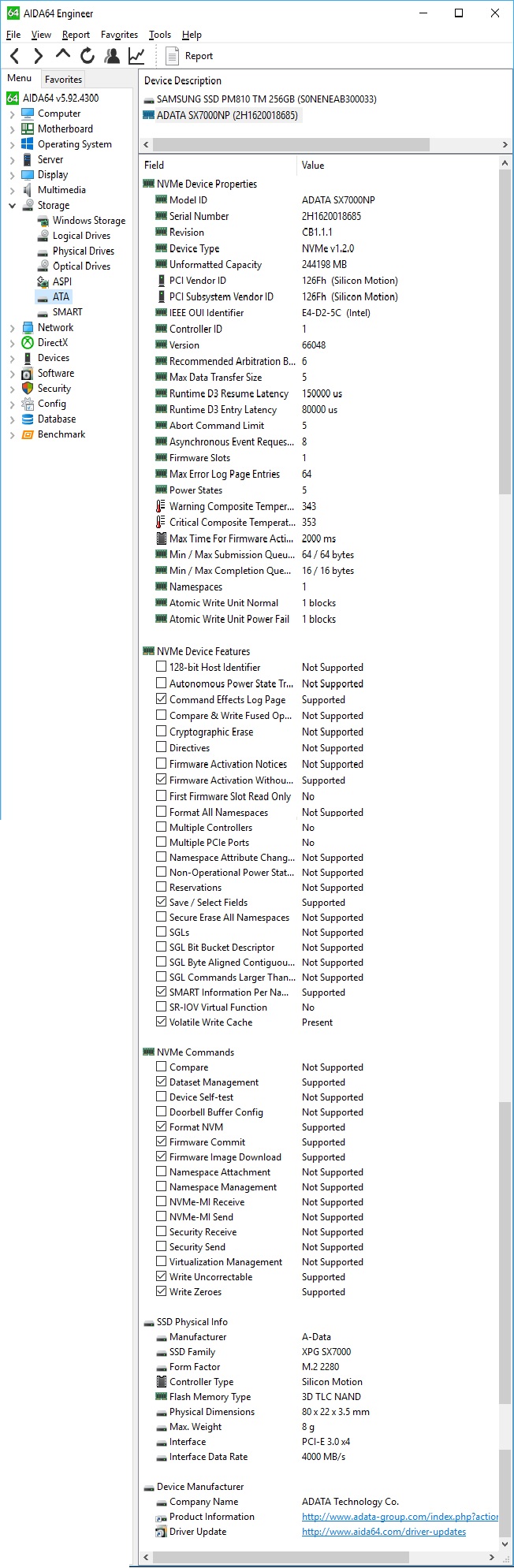Select the Computer tree node icon
The width and height of the screenshot is (514, 1568).
click(x=28, y=114)
